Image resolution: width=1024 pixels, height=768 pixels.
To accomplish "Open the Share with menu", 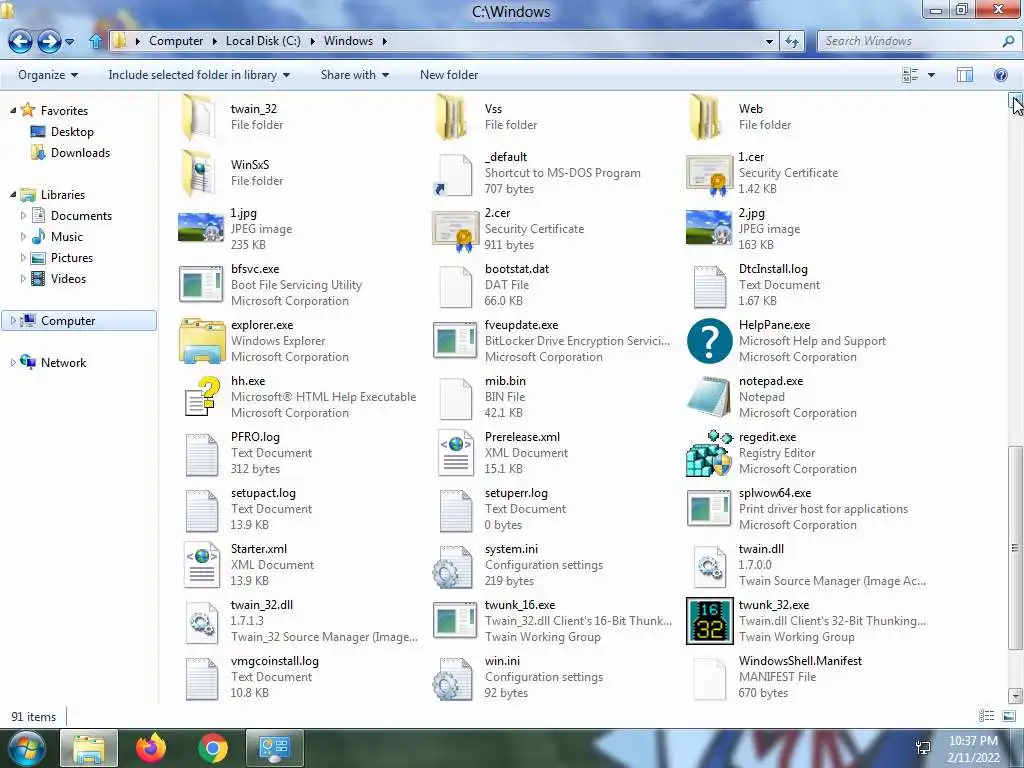I will [x=355, y=75].
